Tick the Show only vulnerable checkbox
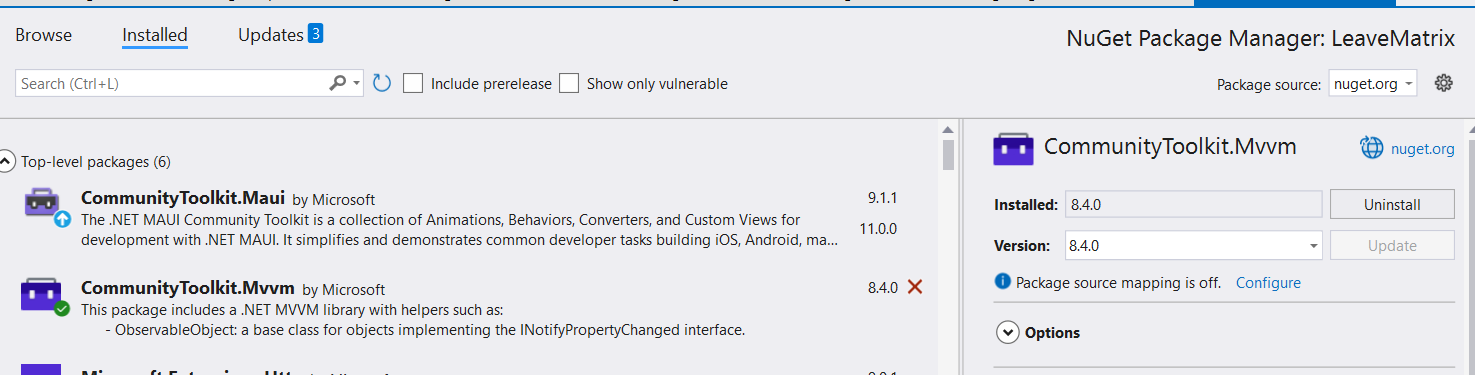This screenshot has height=375, width=1475. [569, 83]
